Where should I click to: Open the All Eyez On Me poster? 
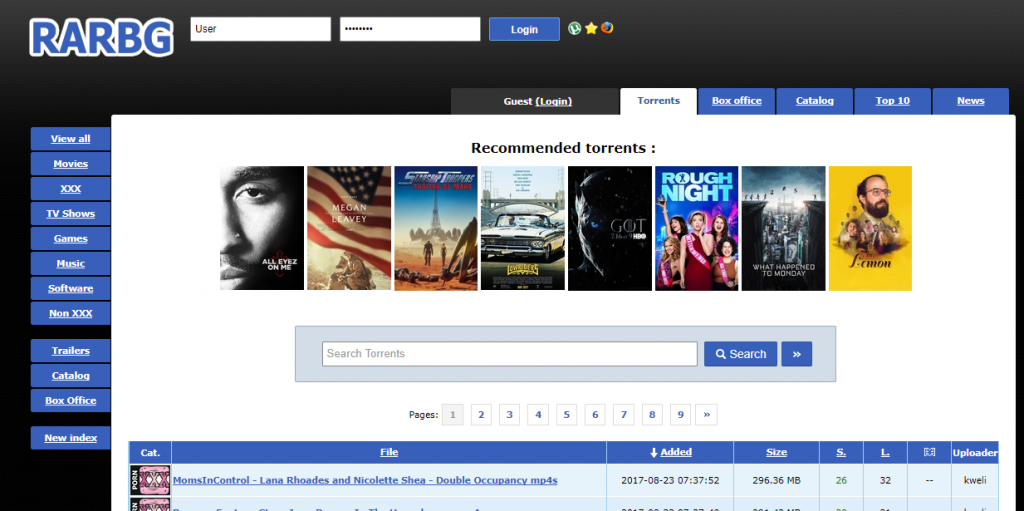262,228
